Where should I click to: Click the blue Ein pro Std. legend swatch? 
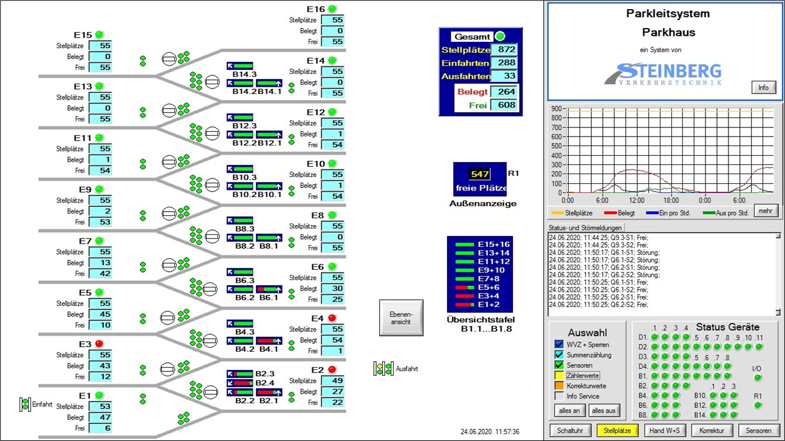[652, 213]
